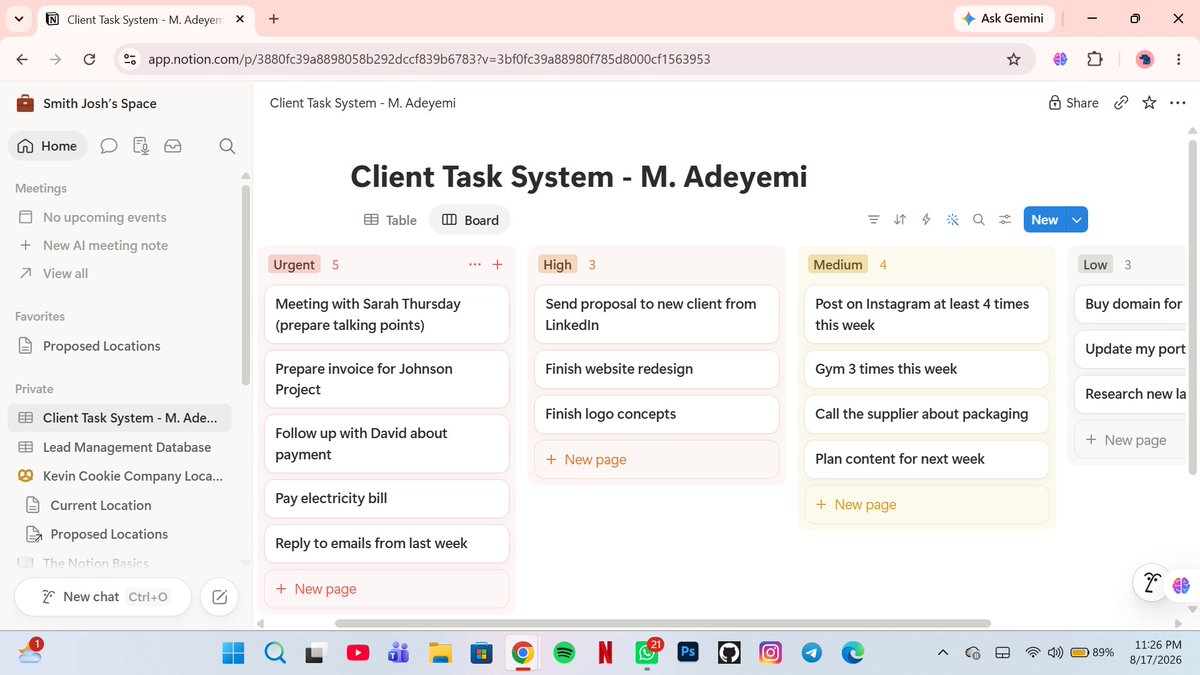Open card Finish logo concepts
The width and height of the screenshot is (1200, 675).
[656, 414]
